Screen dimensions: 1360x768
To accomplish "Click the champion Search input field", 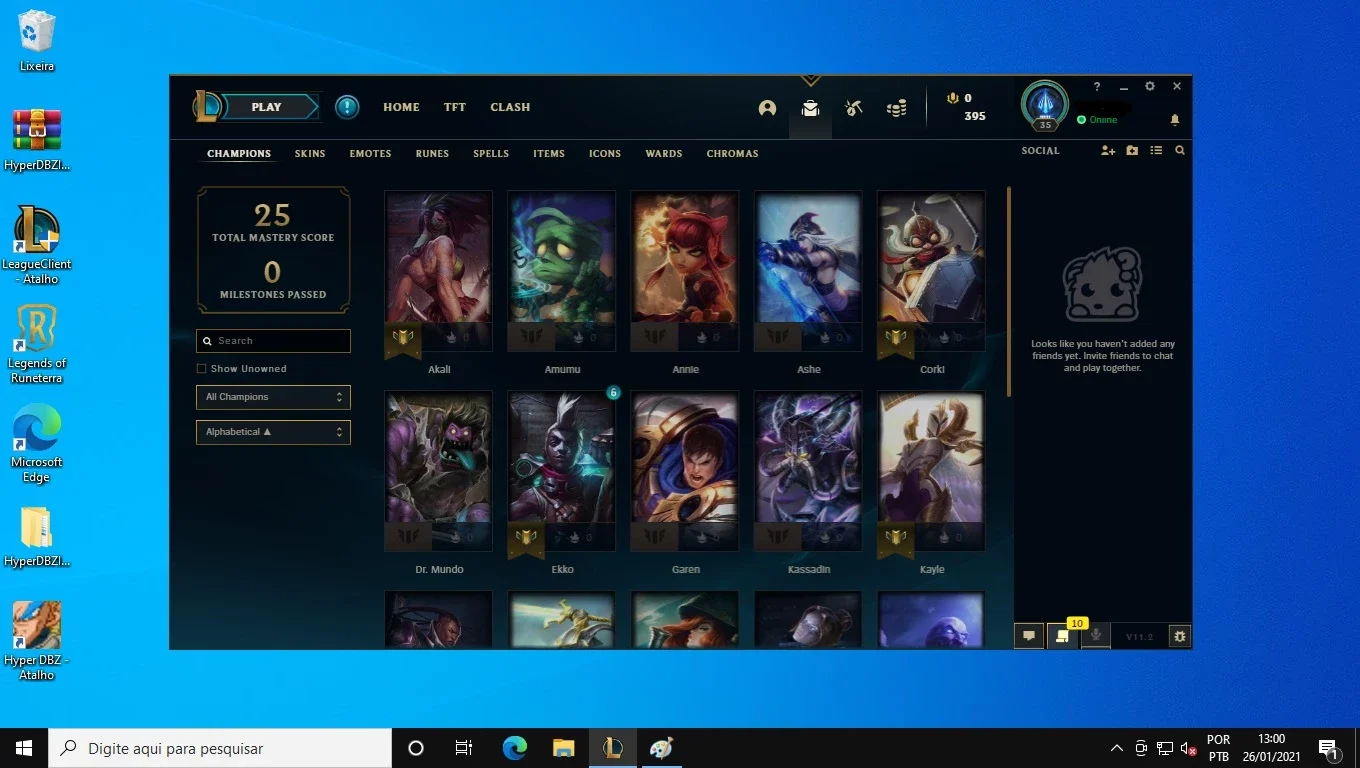I will click(273, 341).
